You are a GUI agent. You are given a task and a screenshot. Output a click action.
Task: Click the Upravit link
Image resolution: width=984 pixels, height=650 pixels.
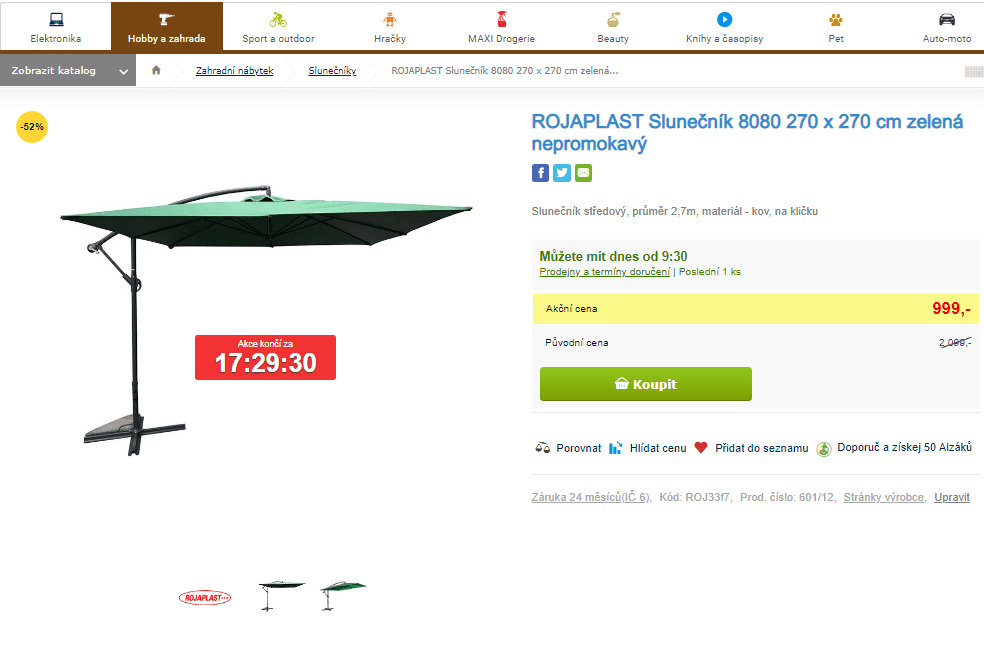(951, 497)
